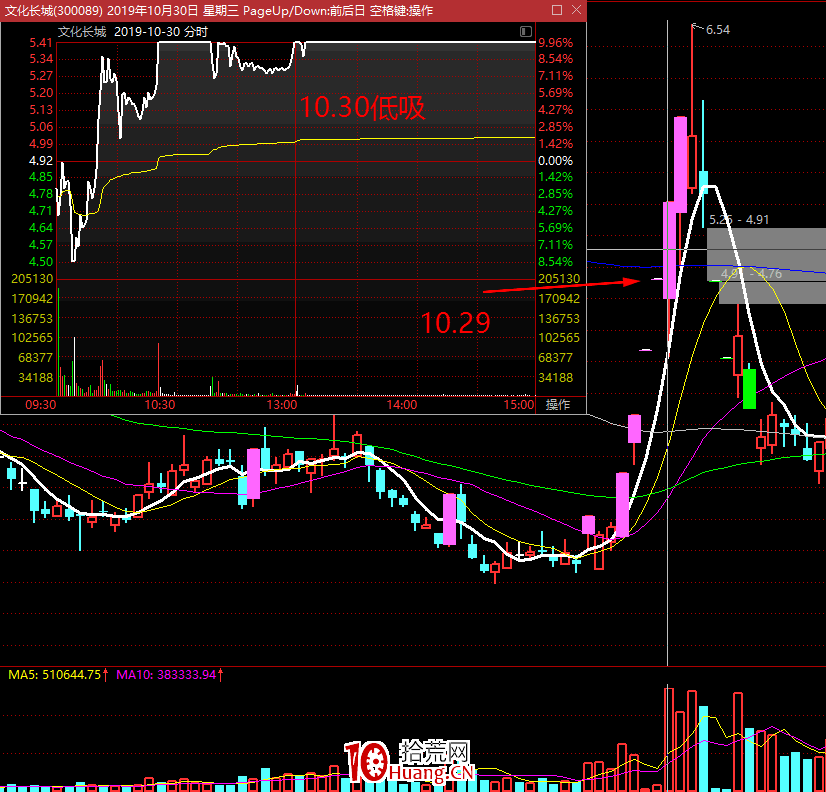Click the popup title 文化长城(300089) 2019年10月30日
826x792 pixels.
(101, 11)
